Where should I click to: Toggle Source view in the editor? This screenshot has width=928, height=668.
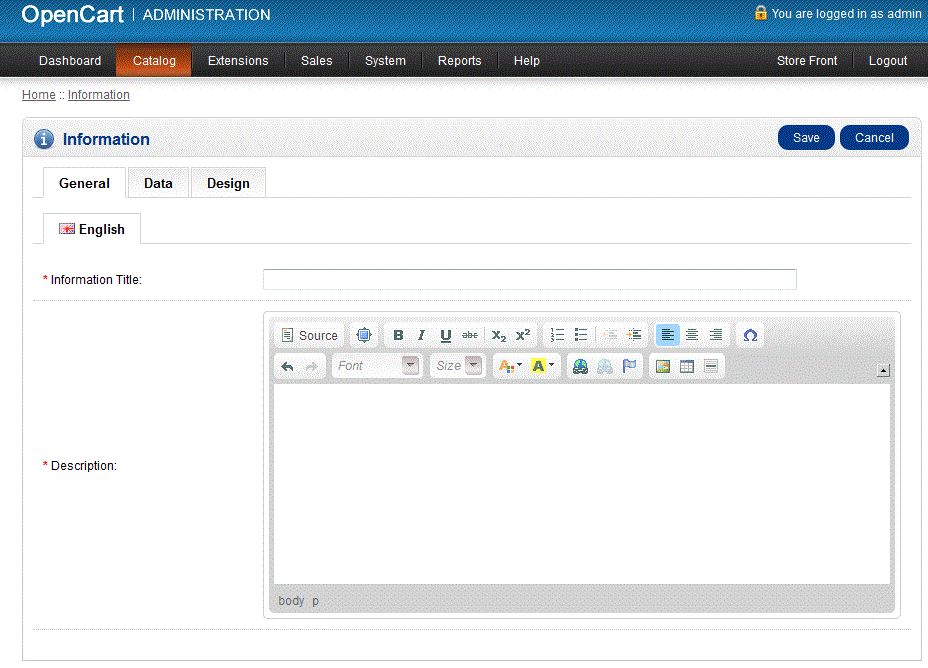[309, 335]
